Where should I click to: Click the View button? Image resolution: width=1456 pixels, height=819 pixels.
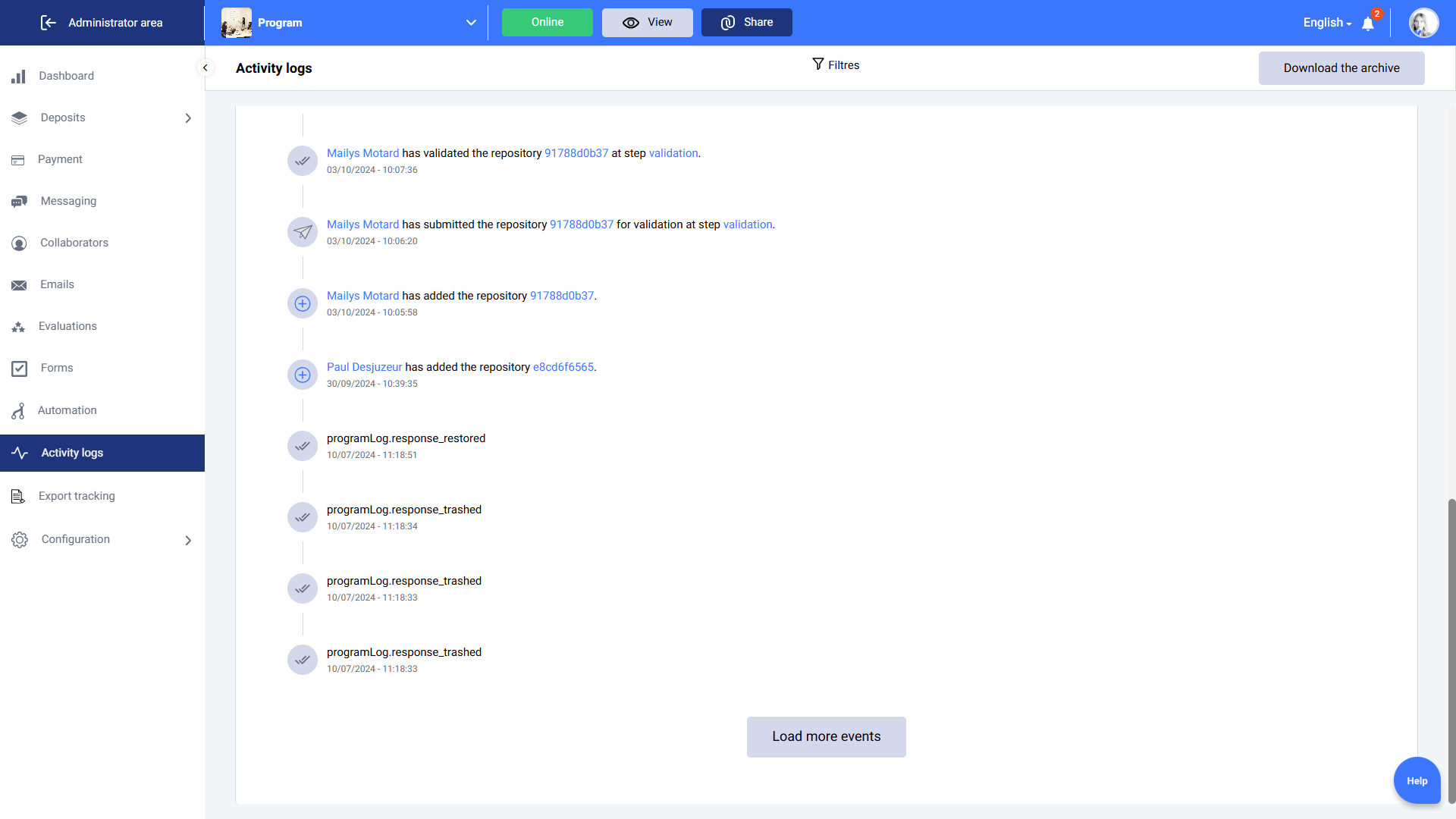pos(648,23)
